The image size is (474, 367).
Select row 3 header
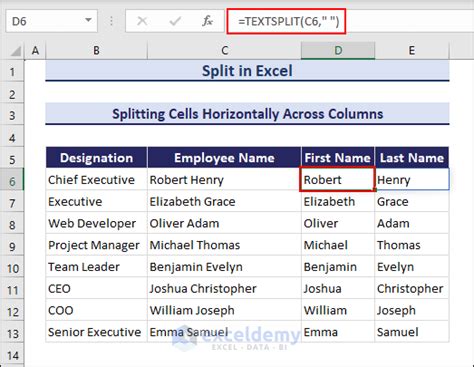12,115
